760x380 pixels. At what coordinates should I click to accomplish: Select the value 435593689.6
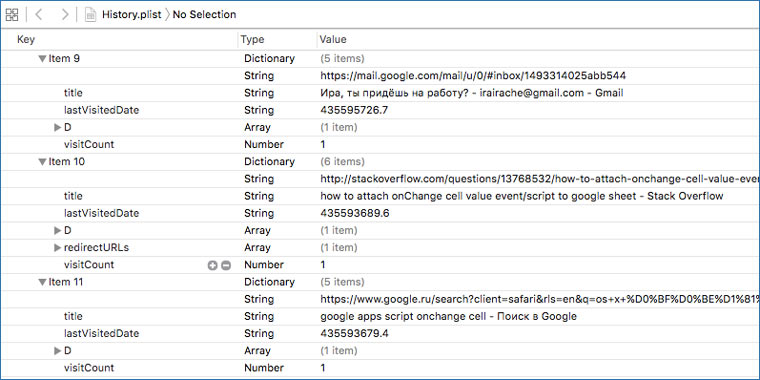(355, 213)
